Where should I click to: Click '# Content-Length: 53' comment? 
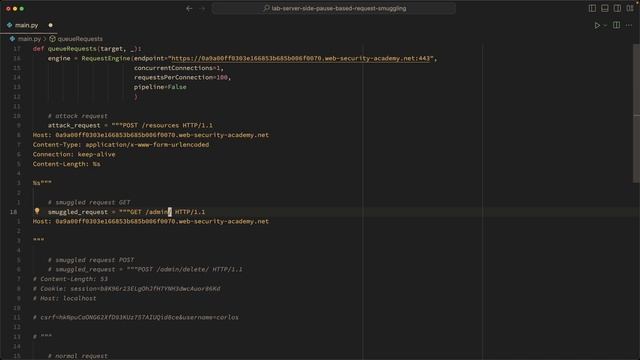coord(70,279)
